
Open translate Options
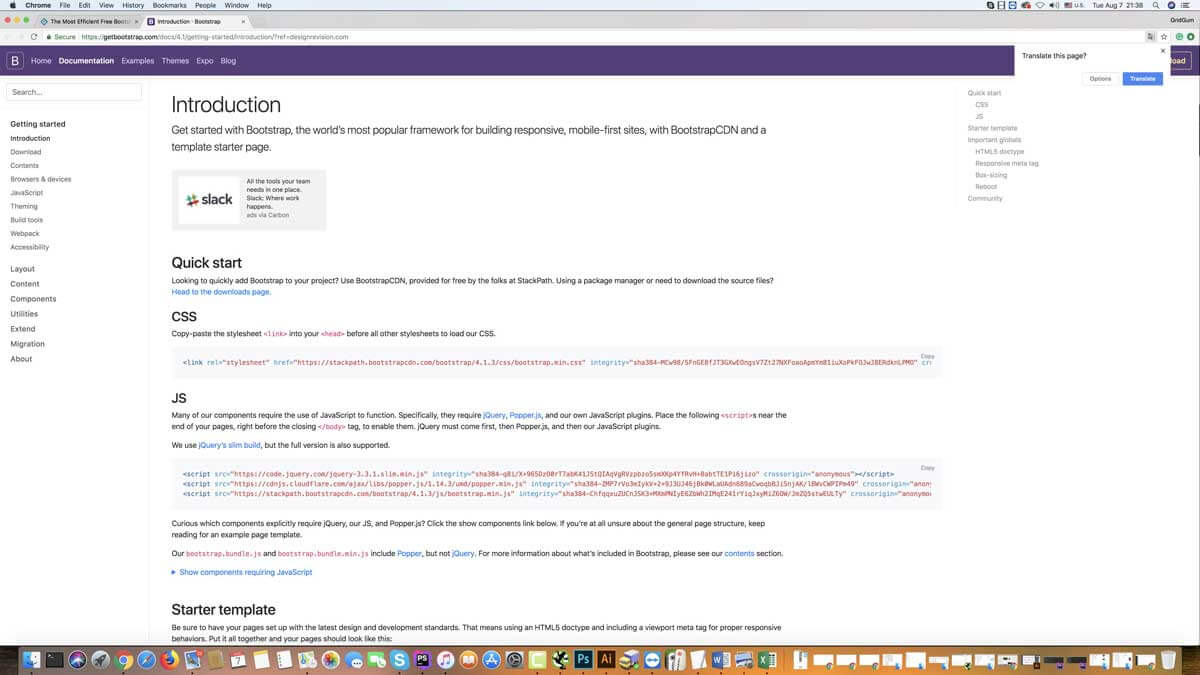pos(1100,78)
